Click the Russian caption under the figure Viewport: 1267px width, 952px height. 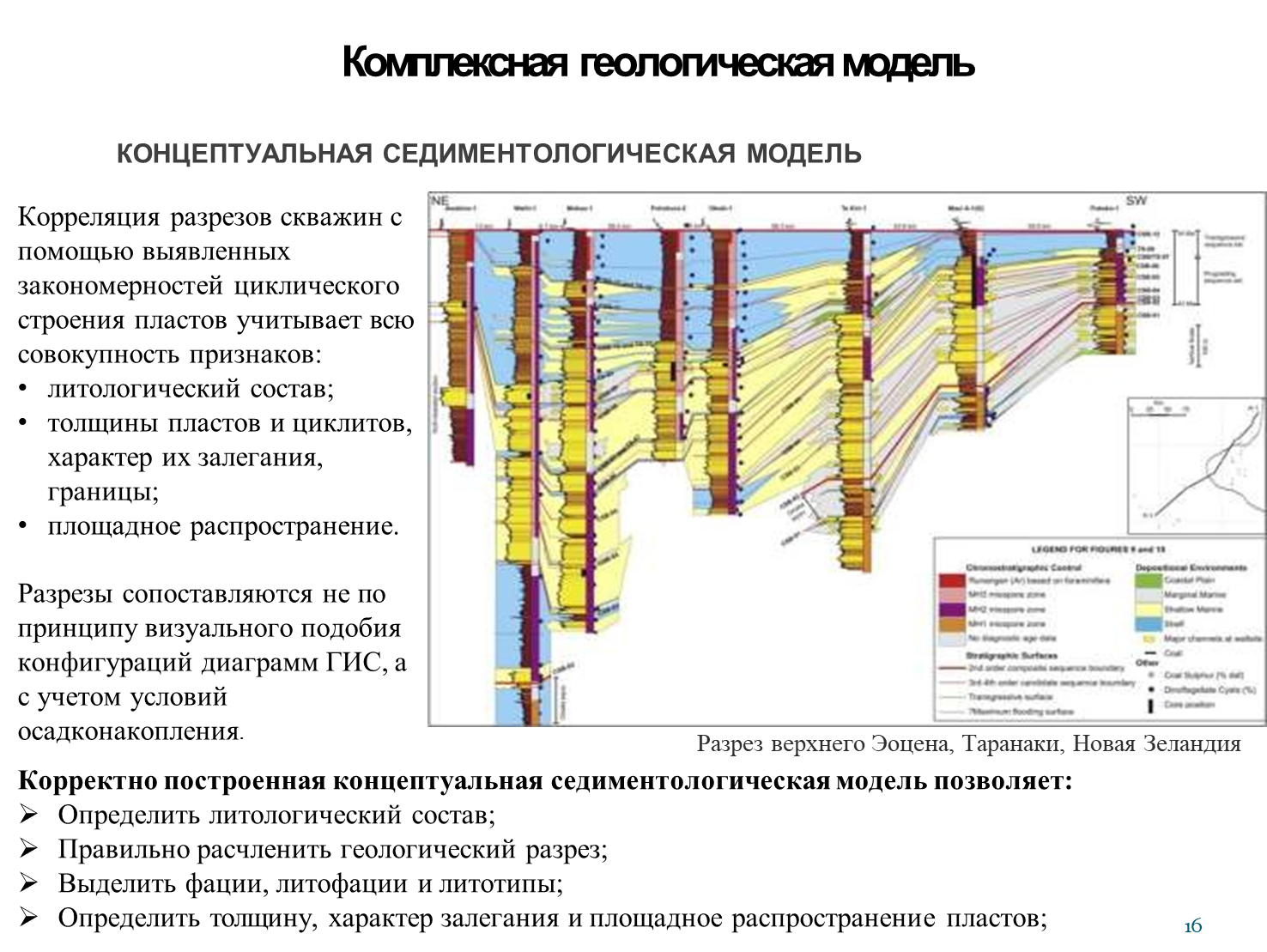[x=968, y=743]
